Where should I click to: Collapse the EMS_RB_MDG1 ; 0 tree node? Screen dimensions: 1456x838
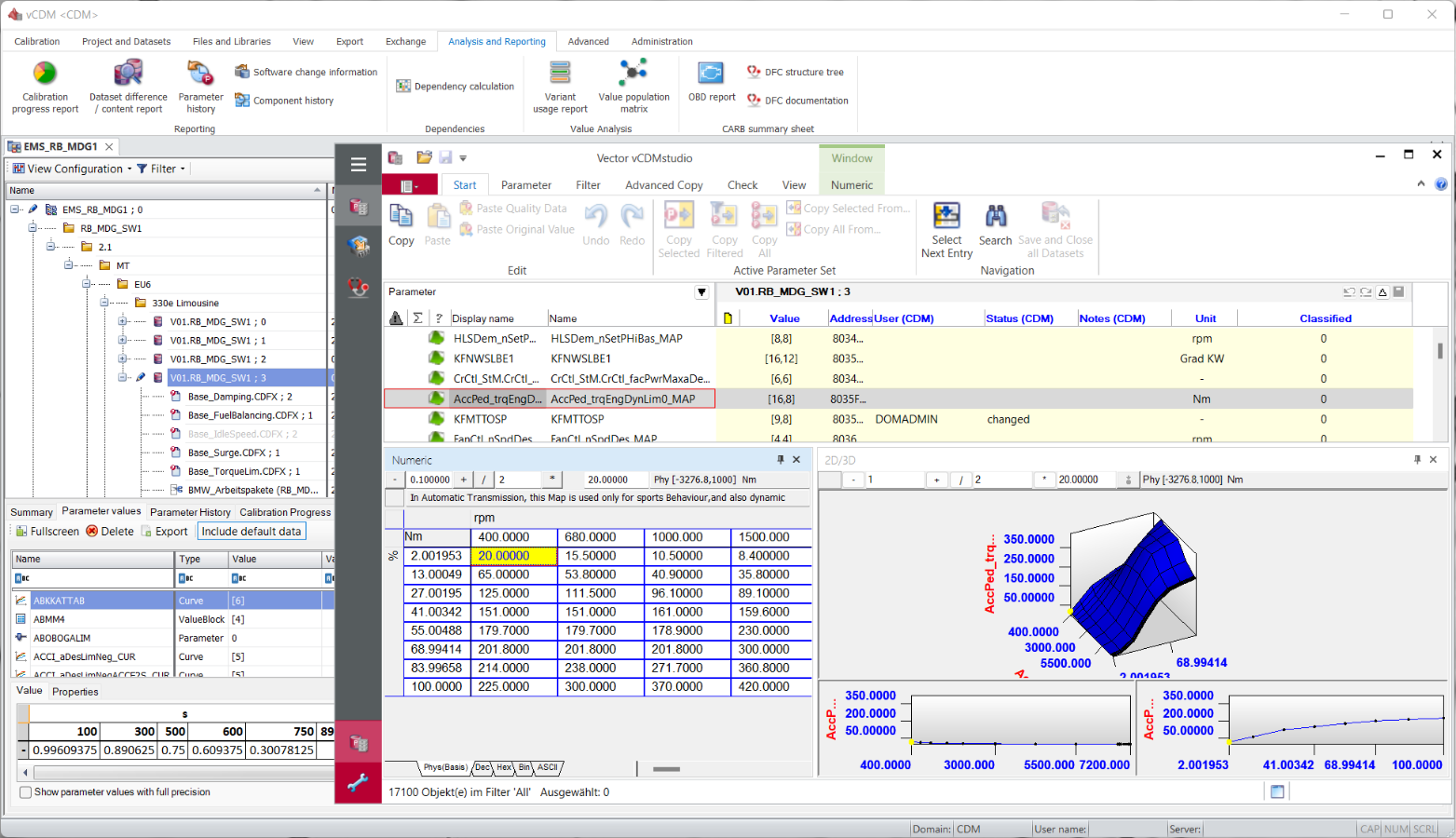point(16,209)
